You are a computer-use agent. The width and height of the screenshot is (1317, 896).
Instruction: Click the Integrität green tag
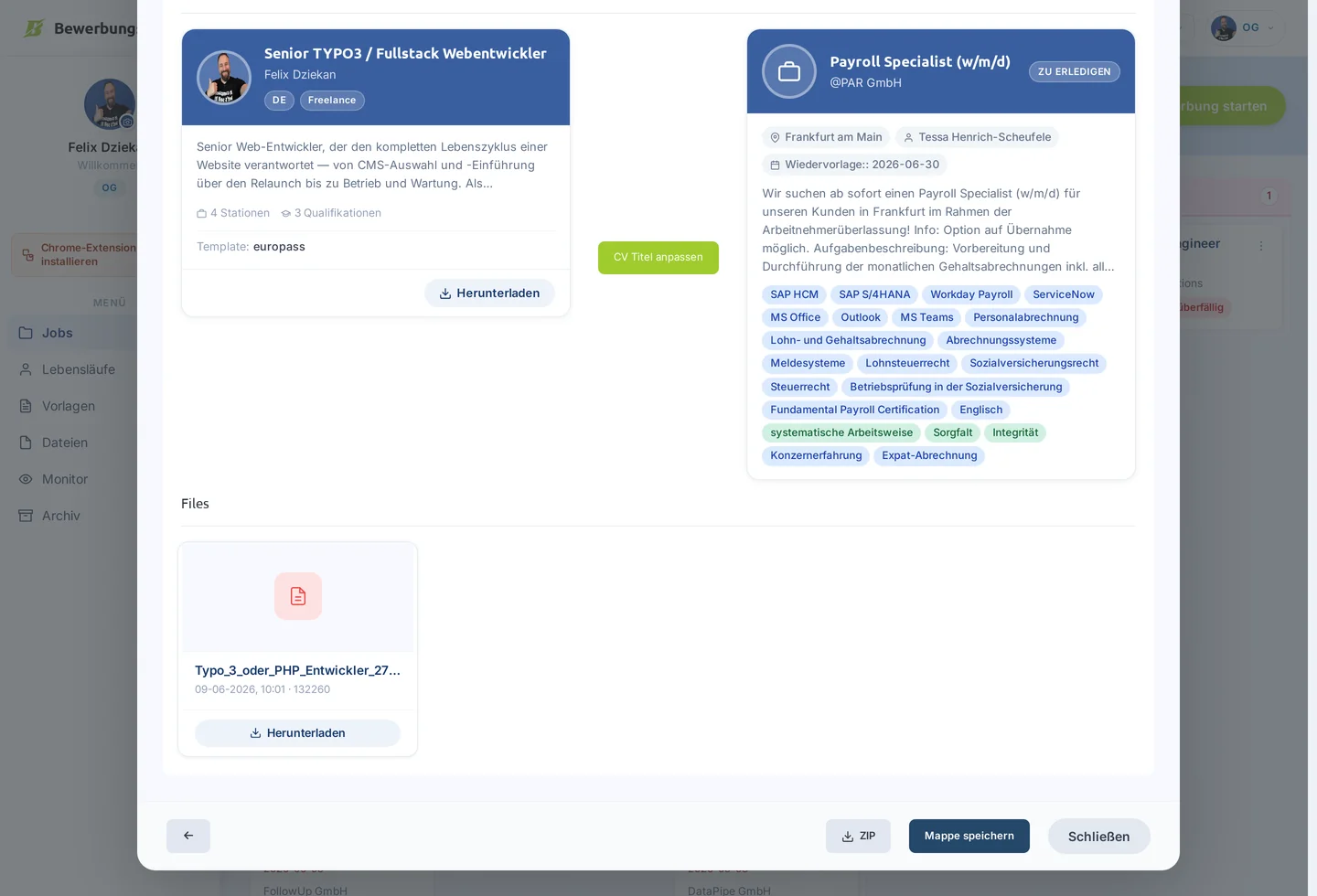point(1015,432)
